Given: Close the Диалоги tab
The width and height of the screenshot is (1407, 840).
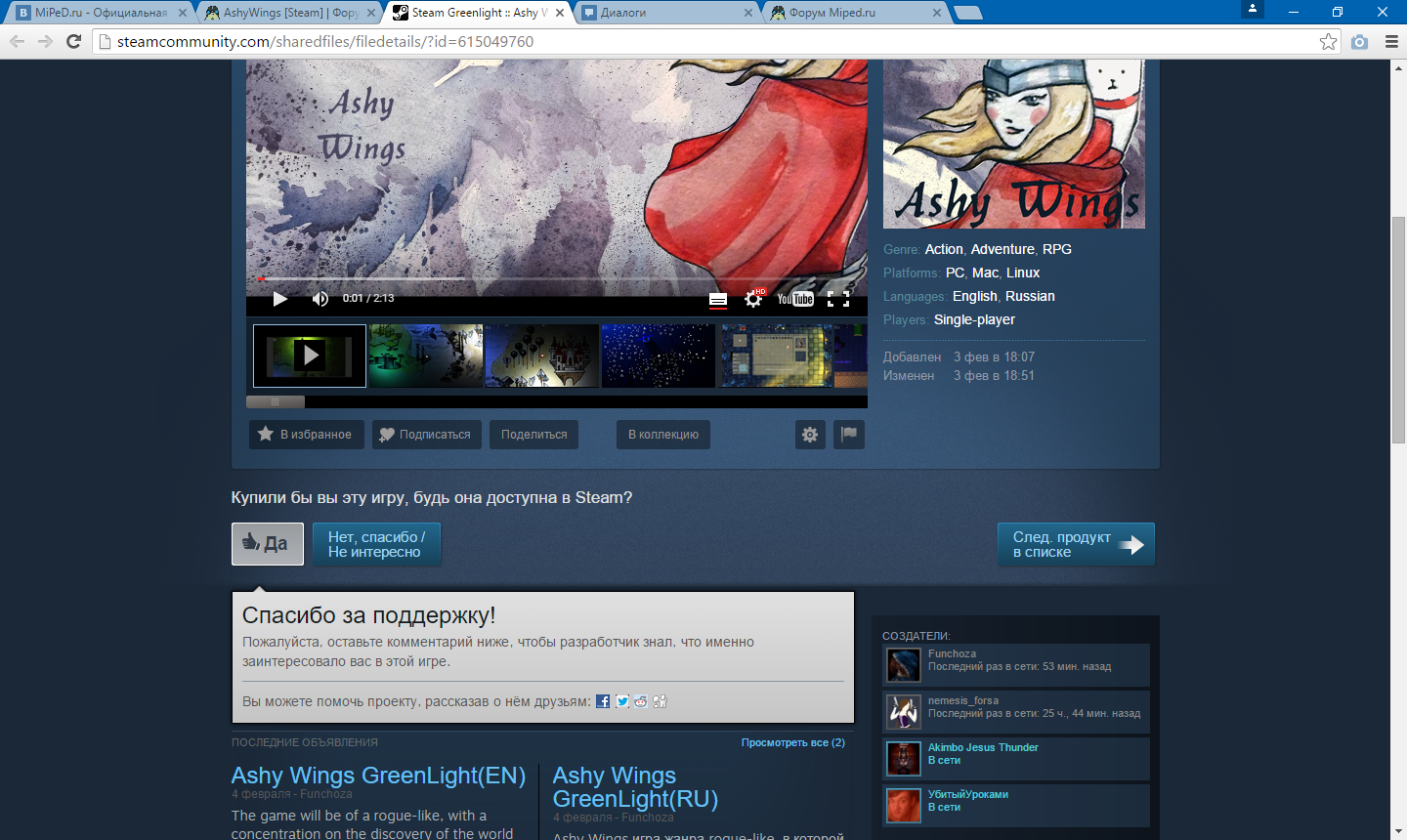Looking at the screenshot, I should point(748,13).
